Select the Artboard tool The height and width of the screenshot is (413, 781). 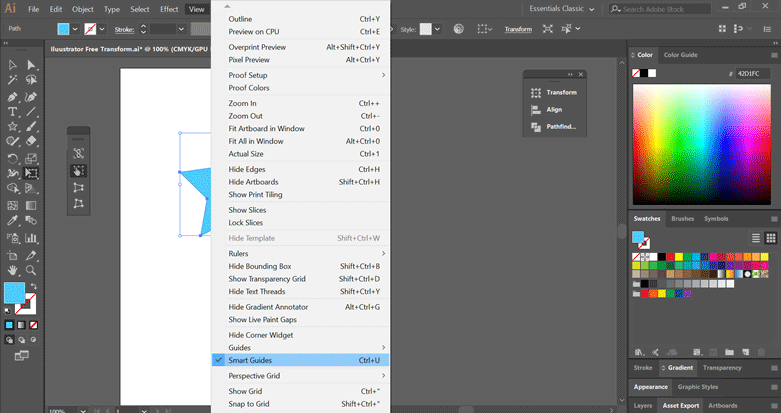12,256
